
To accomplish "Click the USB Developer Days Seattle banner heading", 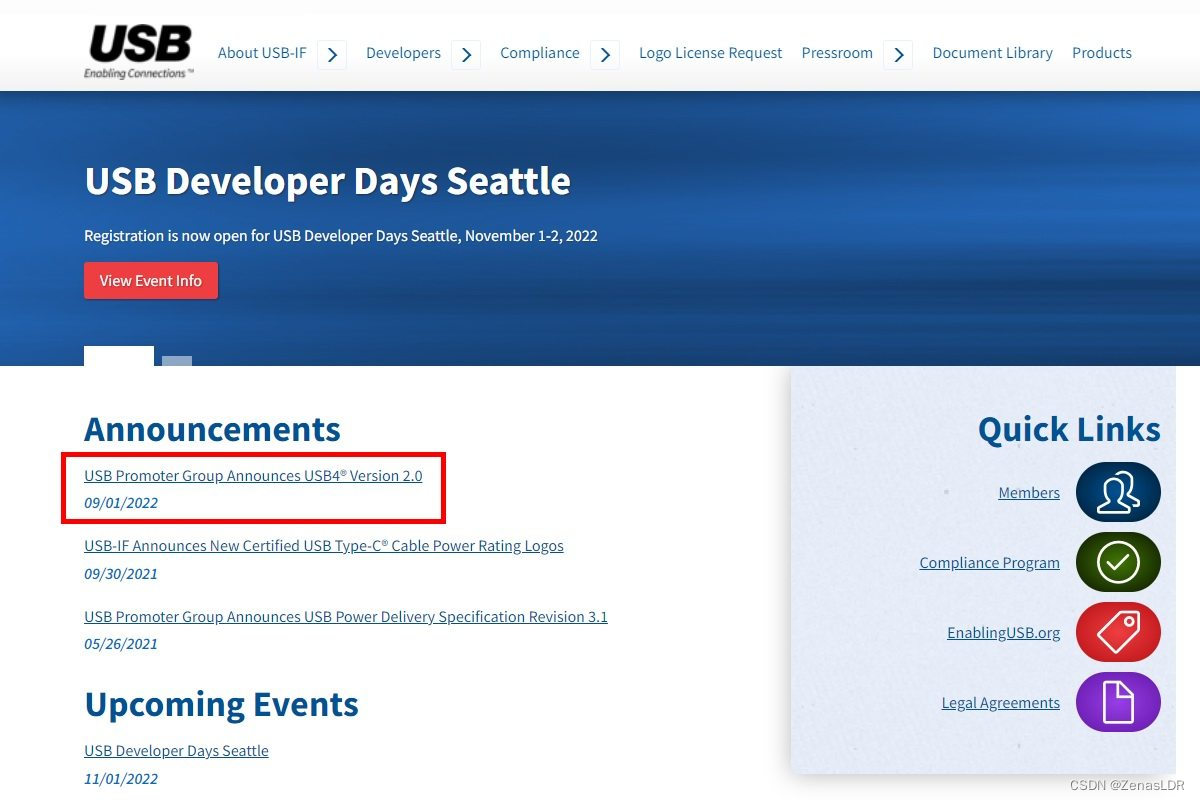I will pos(328,181).
